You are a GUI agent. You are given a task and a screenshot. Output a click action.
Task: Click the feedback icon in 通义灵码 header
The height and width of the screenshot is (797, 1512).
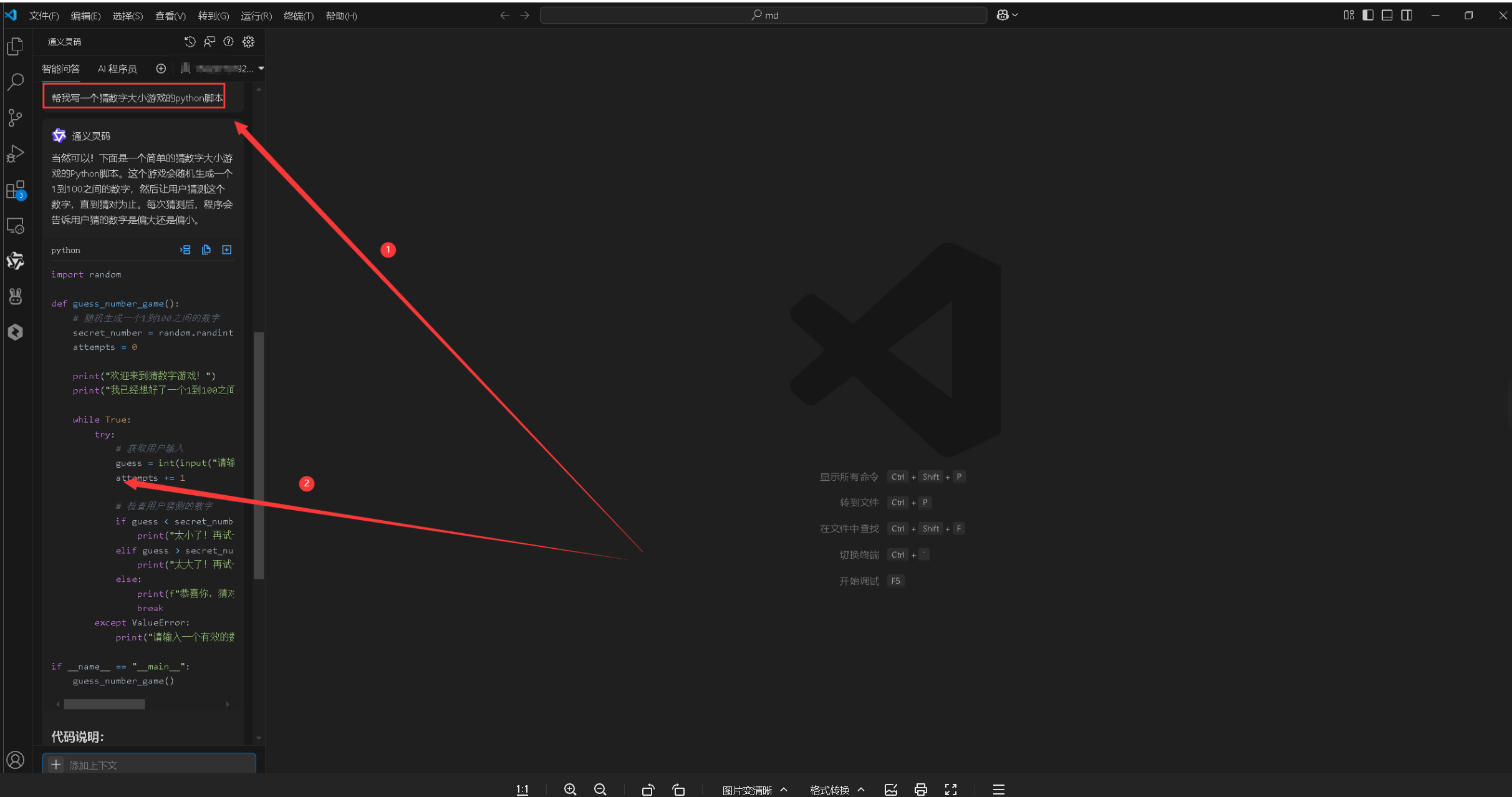(x=209, y=42)
